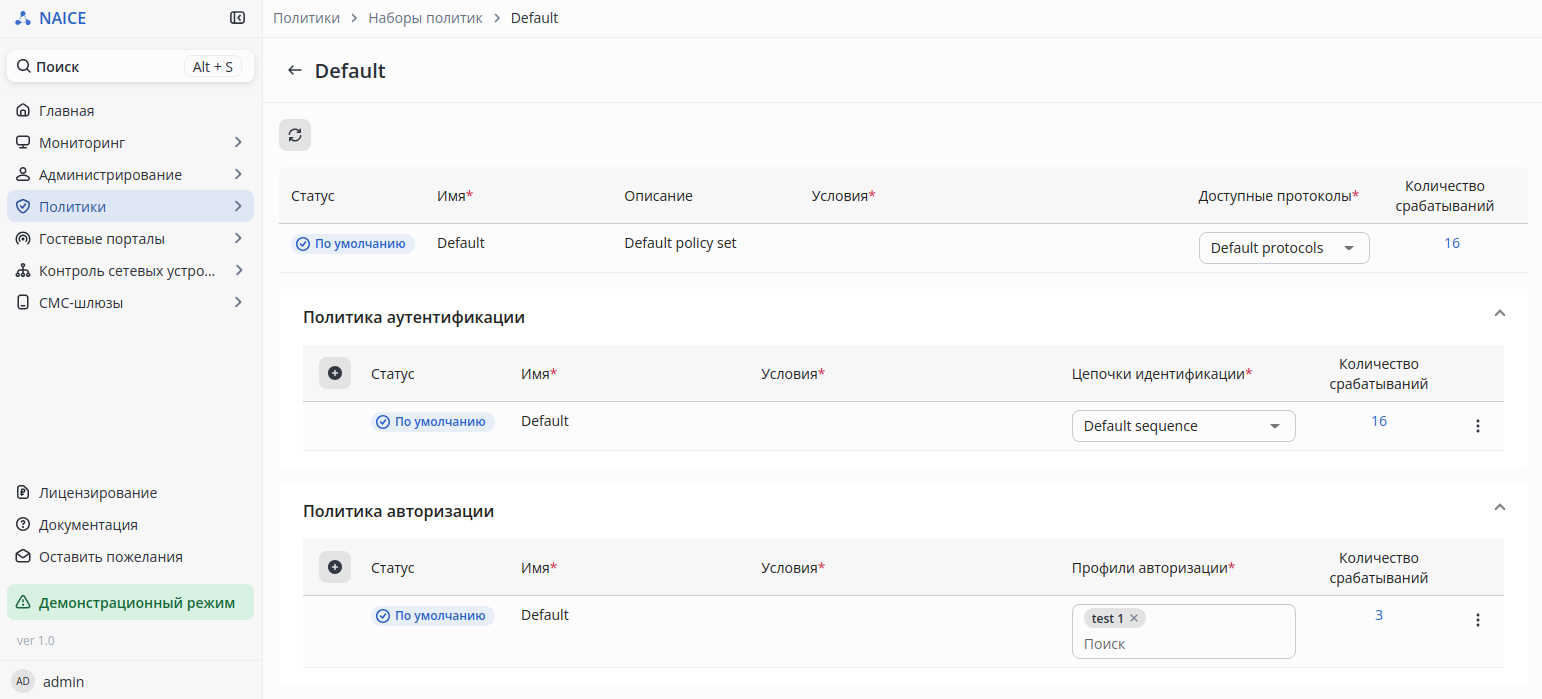Collapse the Политика аутентификации section
Image resolution: width=1542 pixels, height=699 pixels.
1499,313
